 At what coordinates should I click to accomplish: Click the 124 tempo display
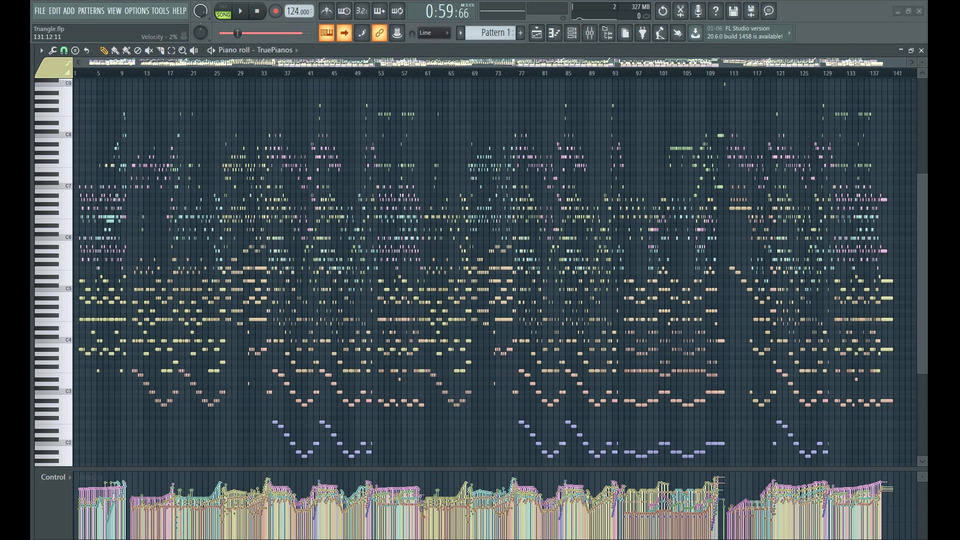coord(298,11)
